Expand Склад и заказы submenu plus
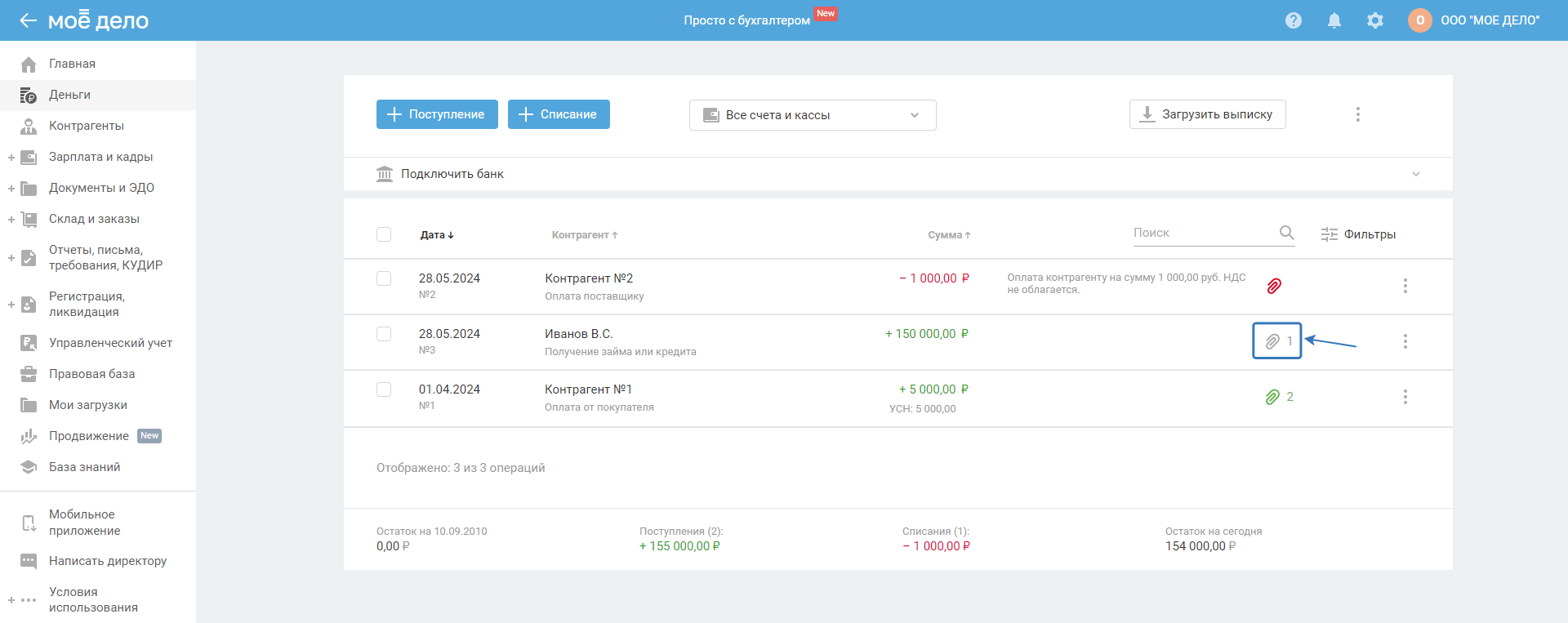This screenshot has width=1568, height=623. coord(11,219)
